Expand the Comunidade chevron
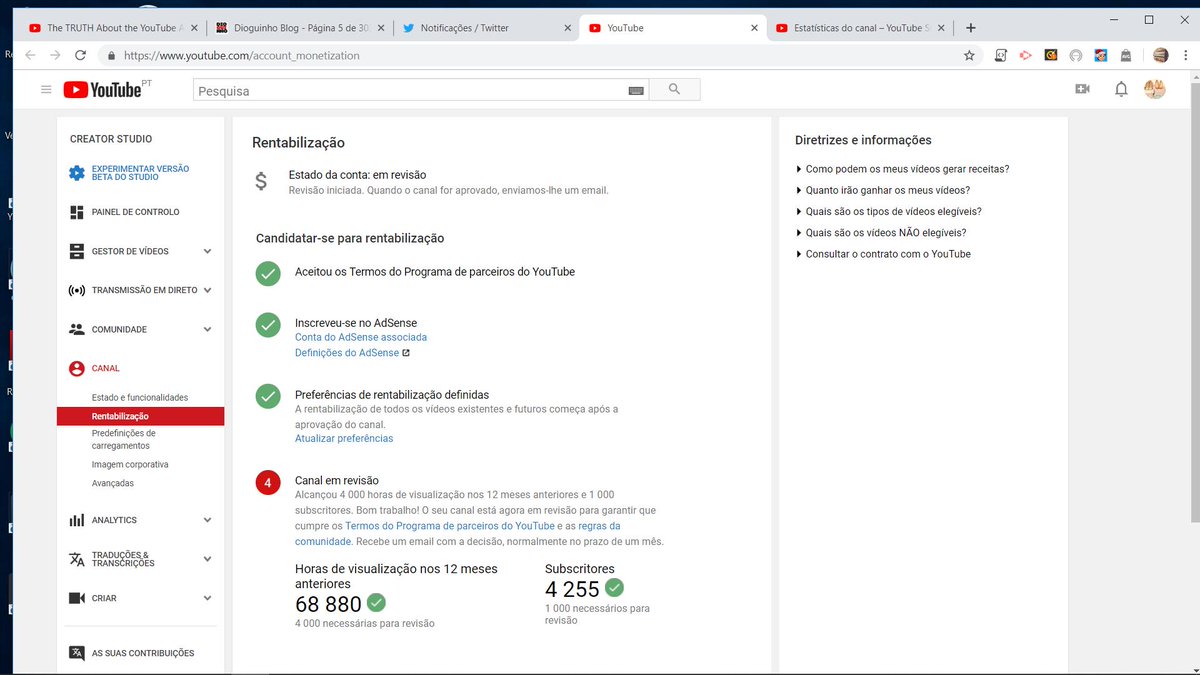This screenshot has height=675, width=1200. pos(207,329)
